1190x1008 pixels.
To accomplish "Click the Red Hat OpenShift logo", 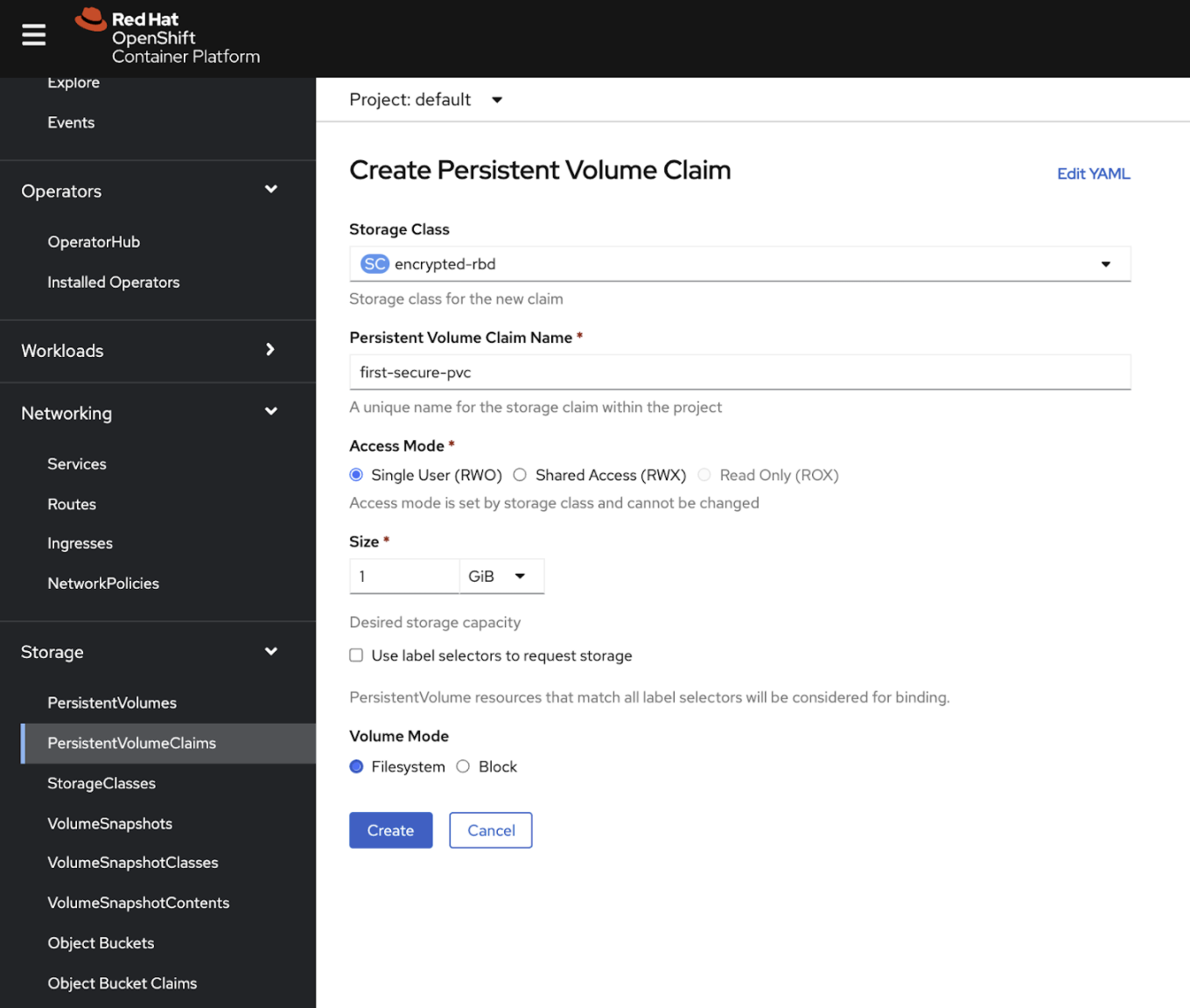I will pos(168,37).
